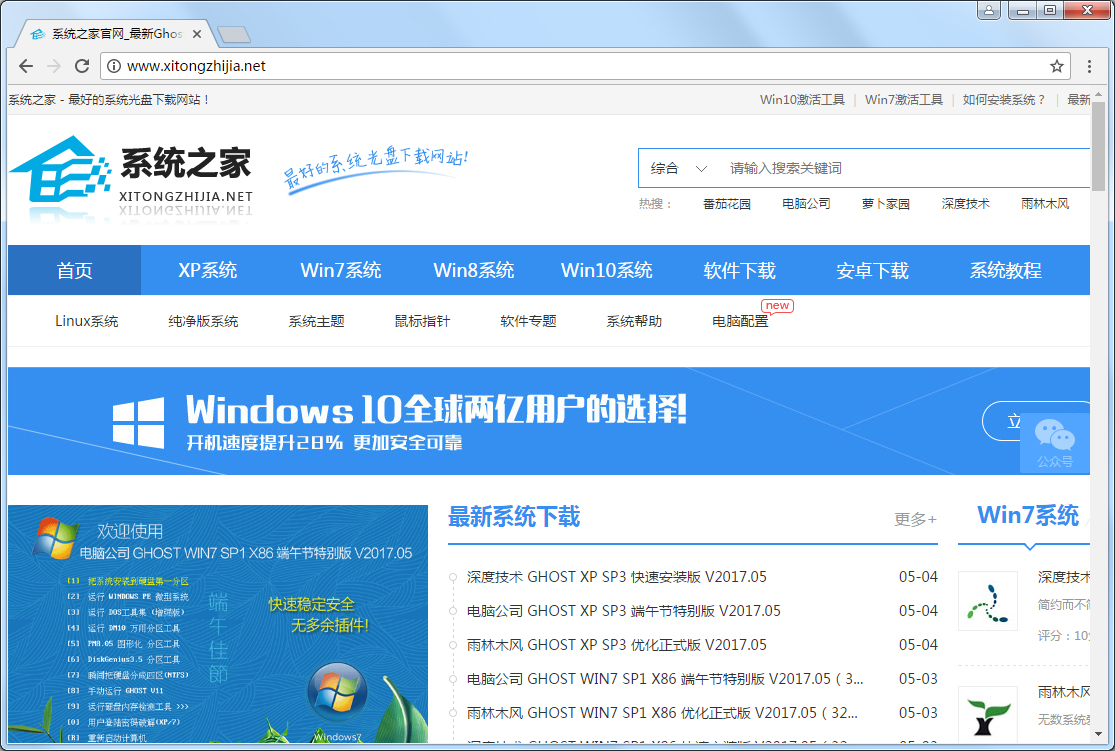Search hot keyword 深度技术
1115x751 pixels.
(966, 204)
